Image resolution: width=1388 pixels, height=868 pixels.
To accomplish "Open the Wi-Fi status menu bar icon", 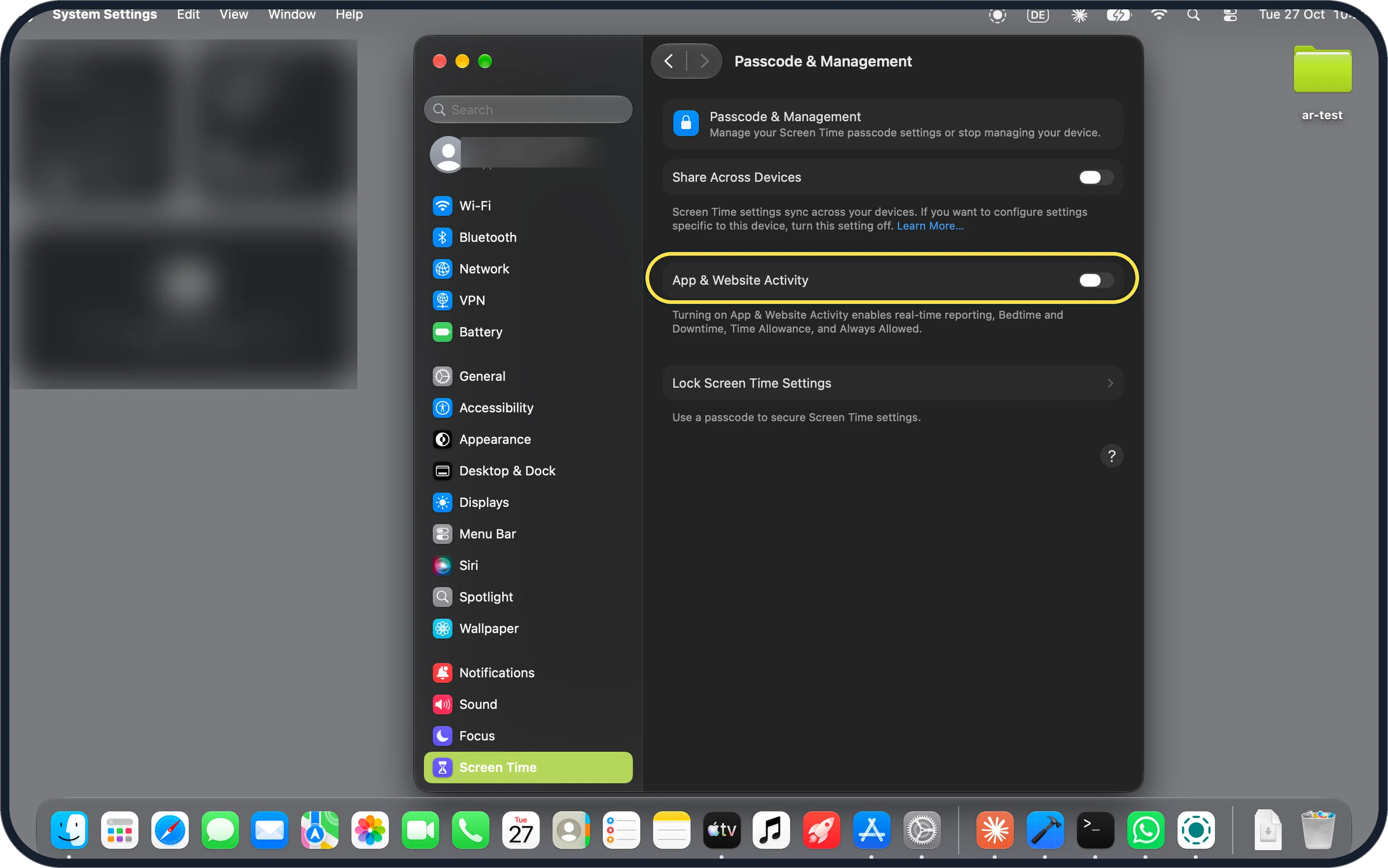I will click(x=1159, y=15).
